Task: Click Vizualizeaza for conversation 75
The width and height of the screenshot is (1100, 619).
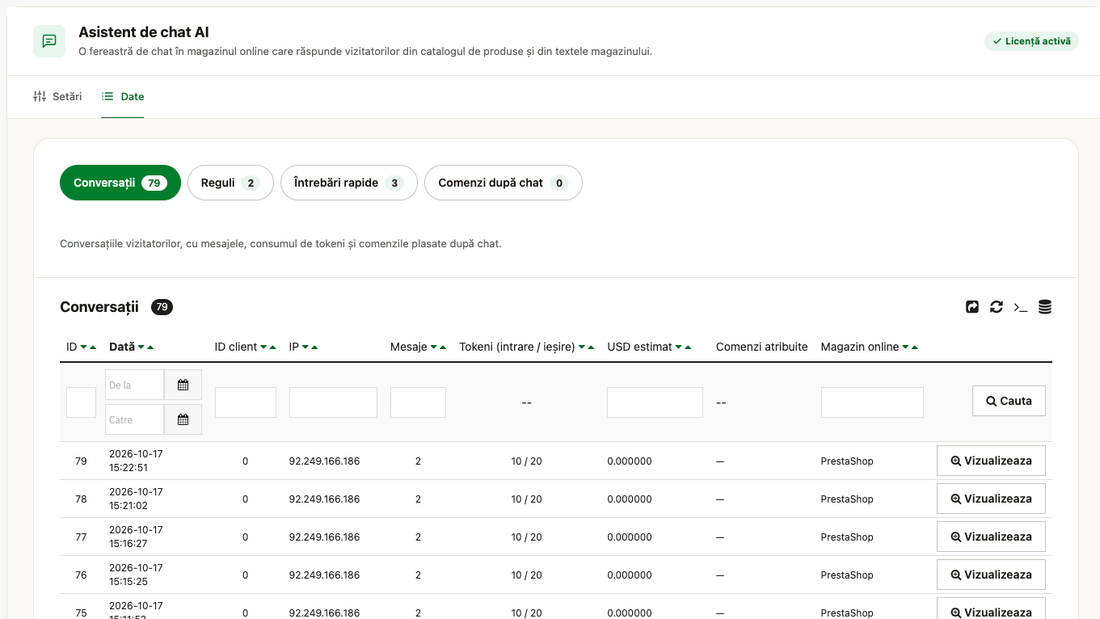Action: [991, 609]
